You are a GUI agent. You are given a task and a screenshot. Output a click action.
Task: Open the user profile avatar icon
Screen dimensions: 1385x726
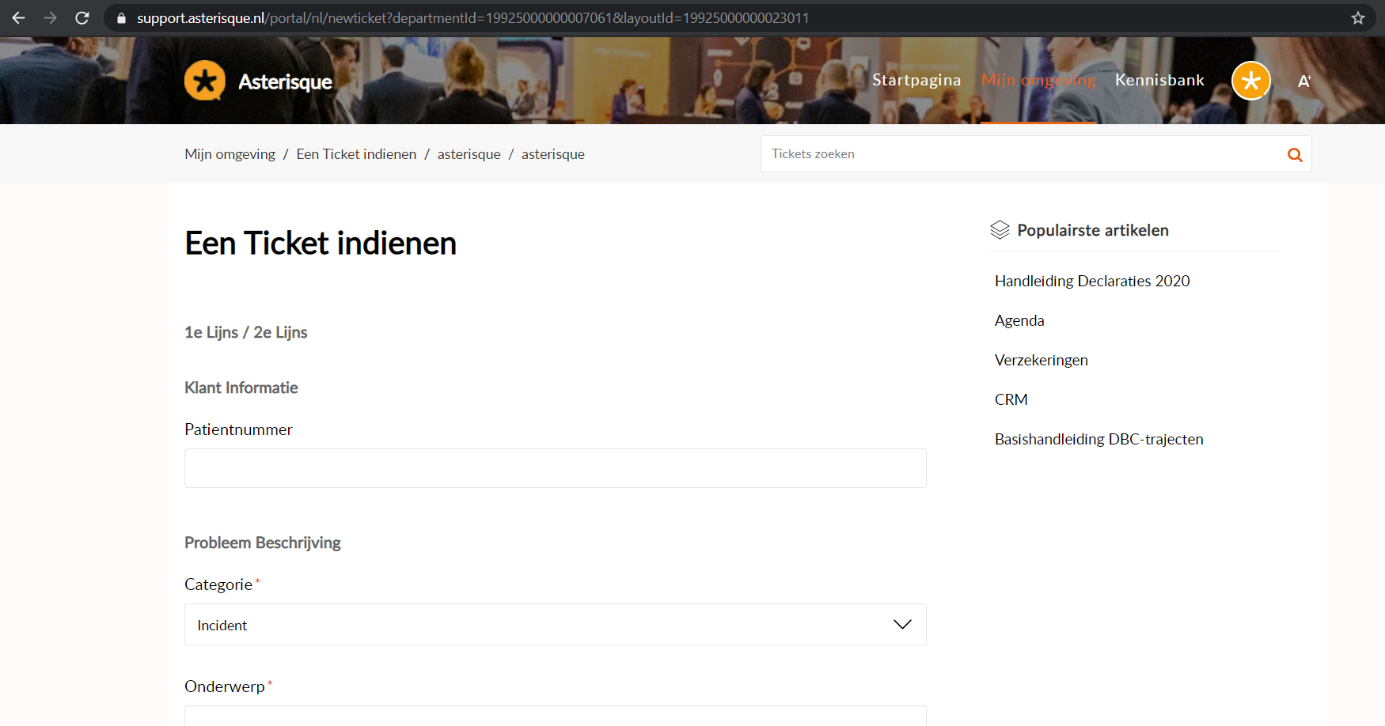click(x=1250, y=81)
